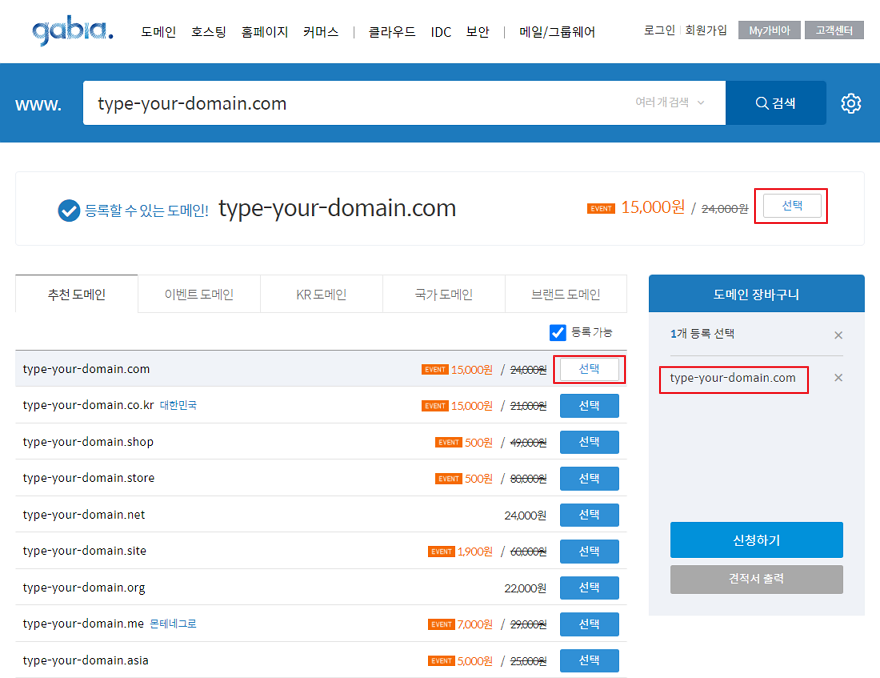Open the 메일/그룹웨어 menu

(x=557, y=32)
